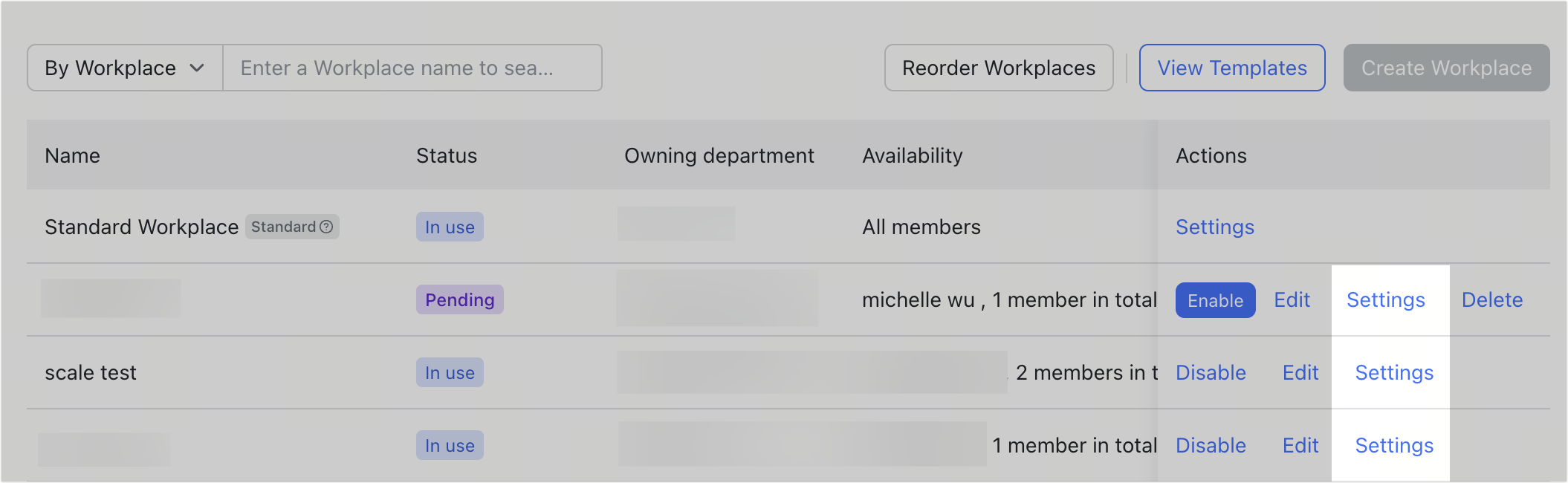
Task: Click the Name column header
Action: [72, 155]
